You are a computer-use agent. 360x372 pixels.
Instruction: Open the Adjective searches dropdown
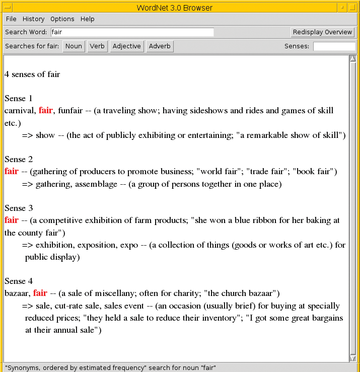click(x=126, y=46)
